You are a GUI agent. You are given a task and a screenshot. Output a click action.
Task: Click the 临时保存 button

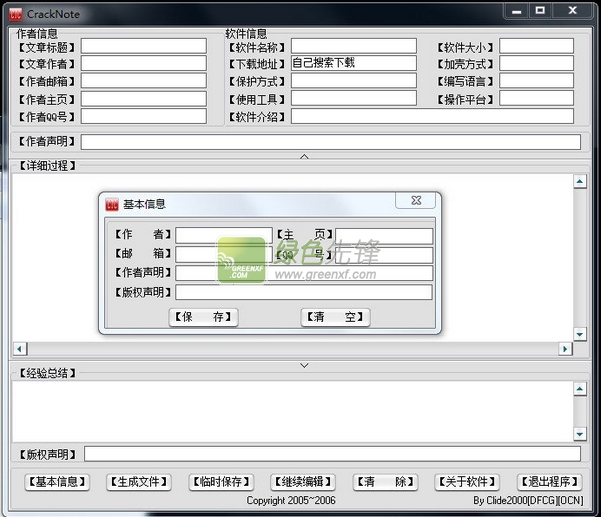tap(221, 482)
